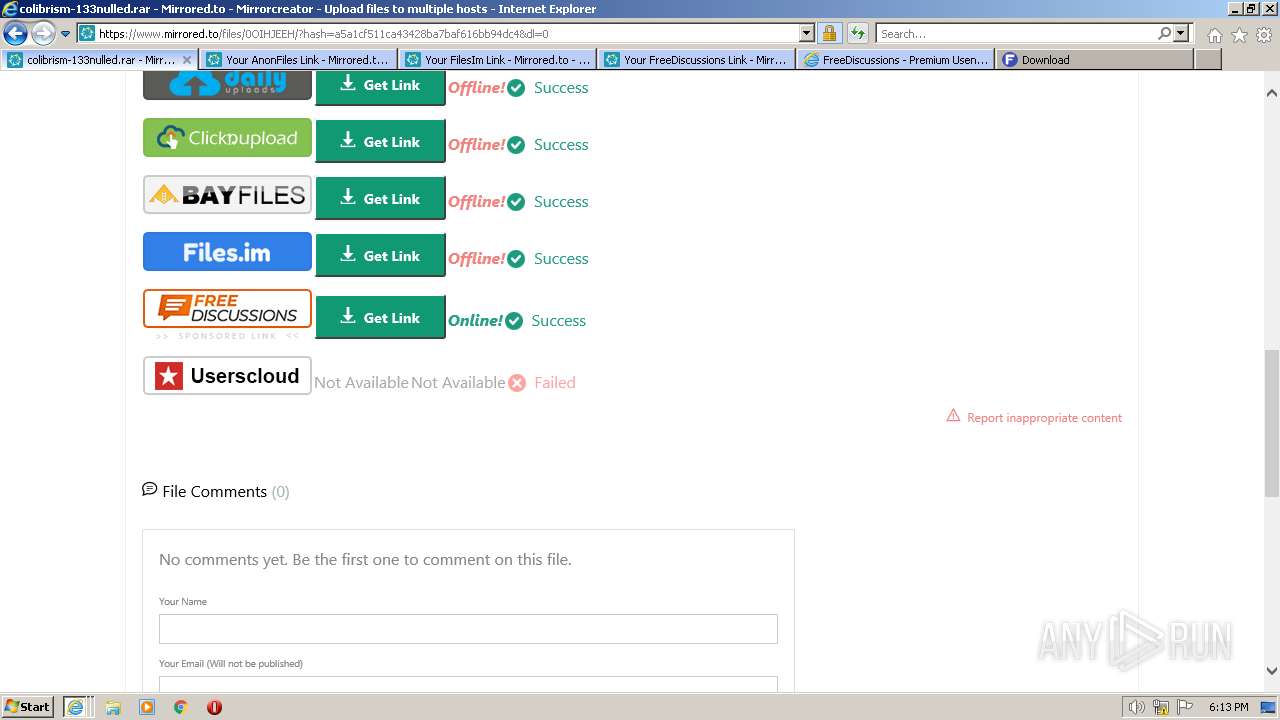The height and width of the screenshot is (720, 1280).
Task: Click the Failed status for Userscloud
Action: point(555,382)
